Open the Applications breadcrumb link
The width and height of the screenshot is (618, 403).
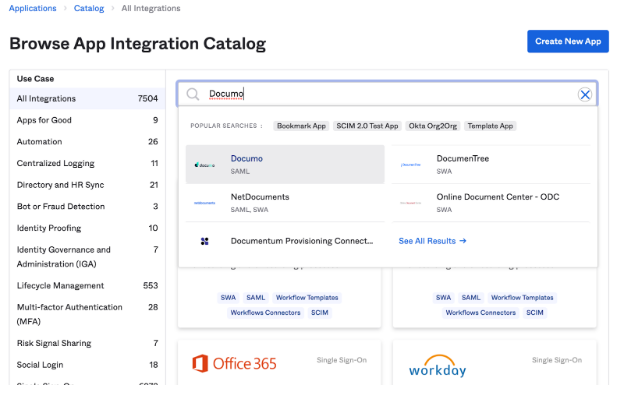coord(33,8)
